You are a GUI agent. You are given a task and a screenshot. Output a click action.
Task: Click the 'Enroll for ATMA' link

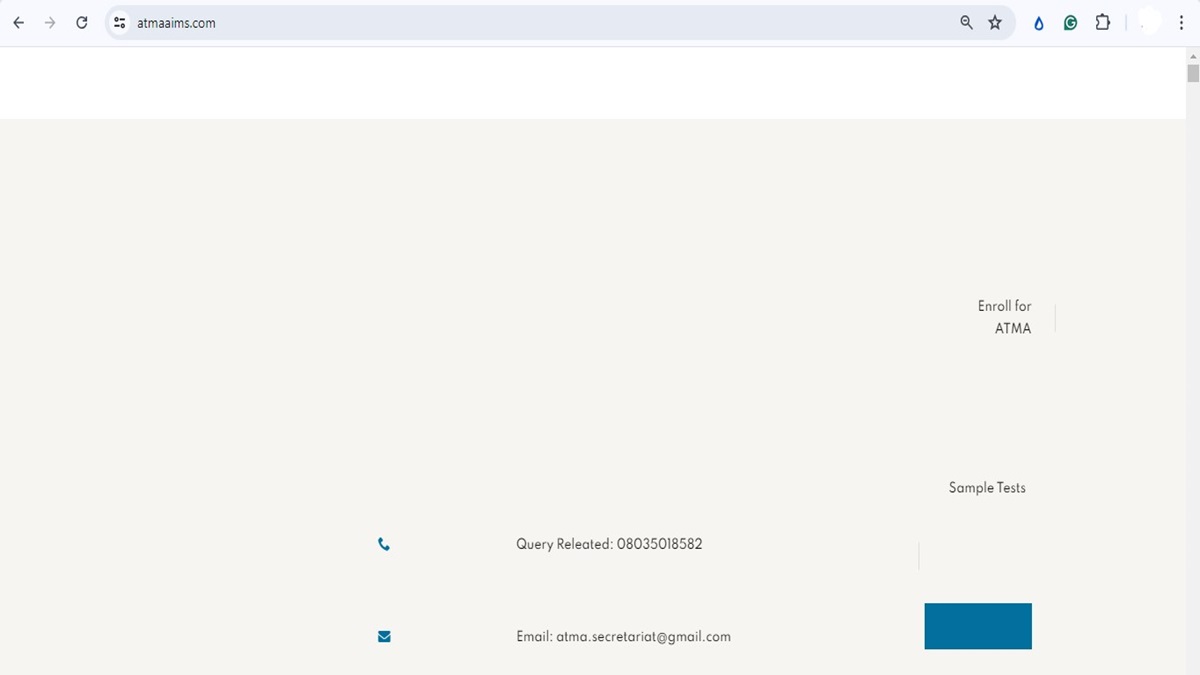point(1004,317)
